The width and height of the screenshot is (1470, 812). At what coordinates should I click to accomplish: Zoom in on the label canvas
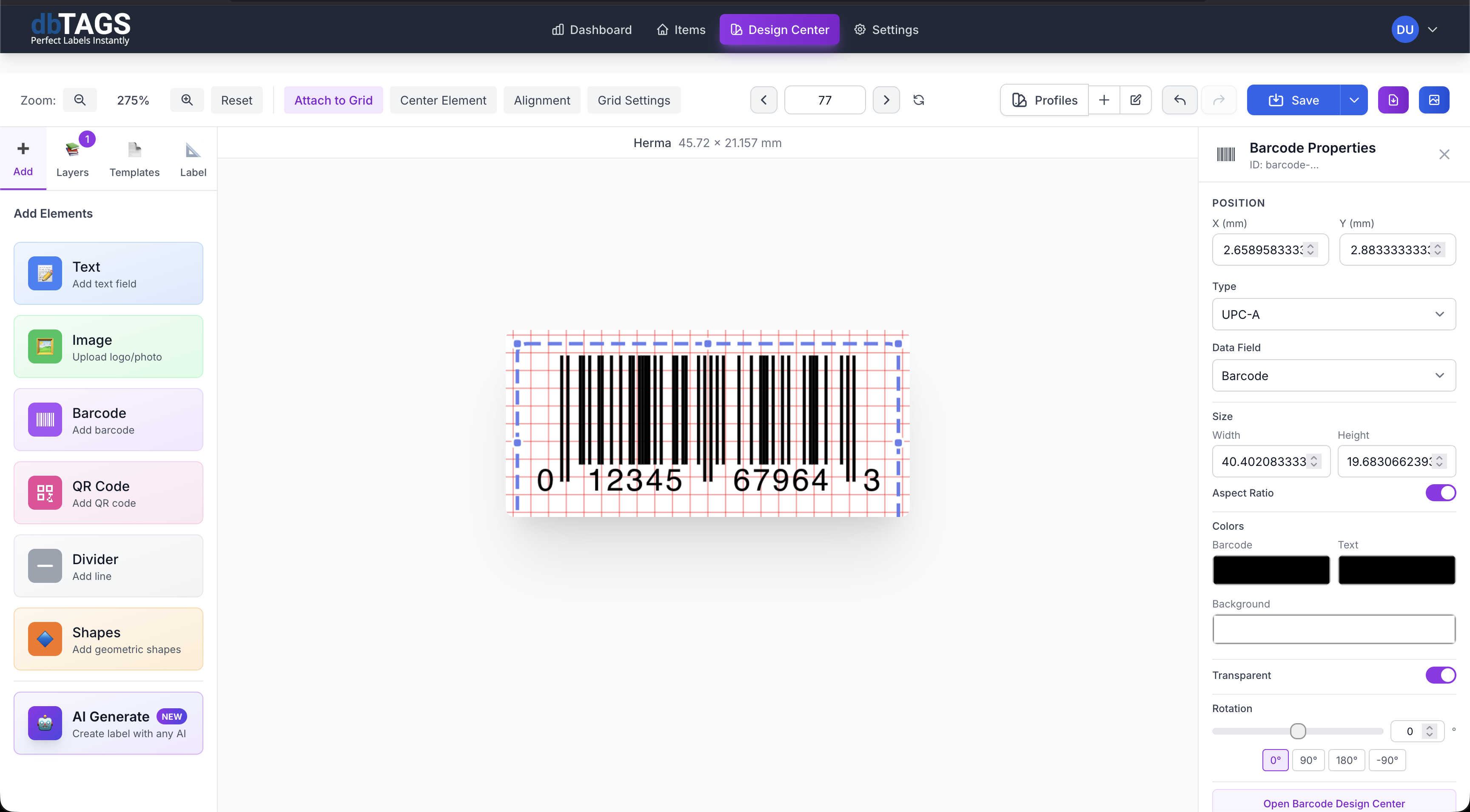click(x=187, y=100)
